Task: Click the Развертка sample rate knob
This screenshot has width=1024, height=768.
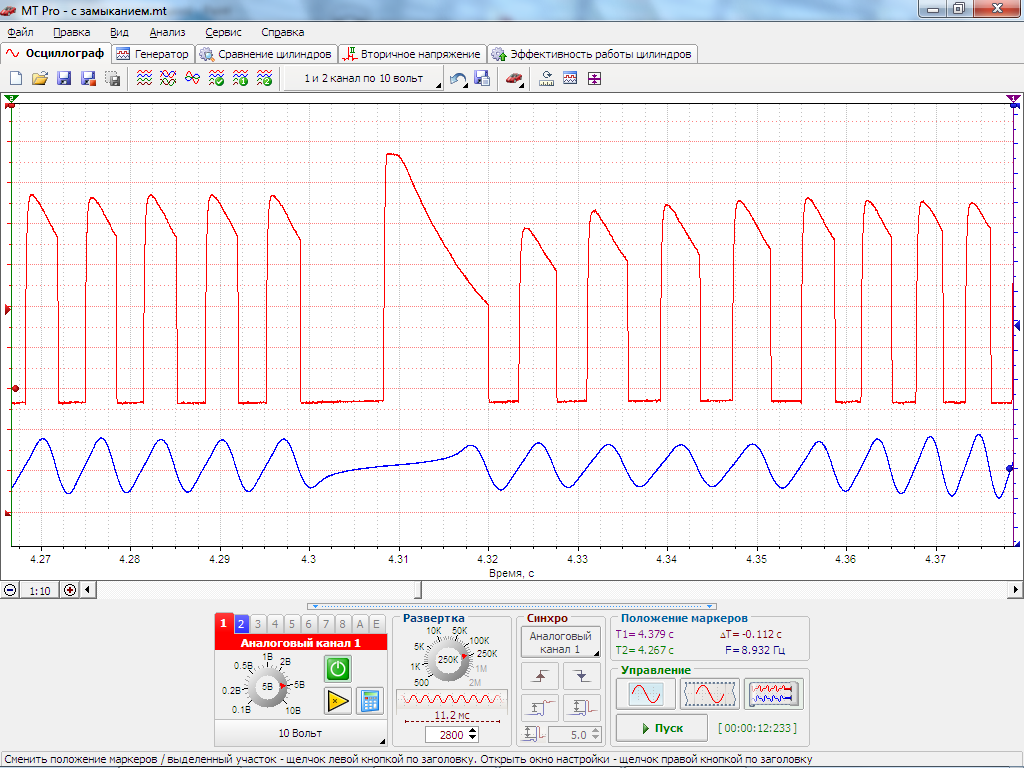Action: tap(447, 660)
